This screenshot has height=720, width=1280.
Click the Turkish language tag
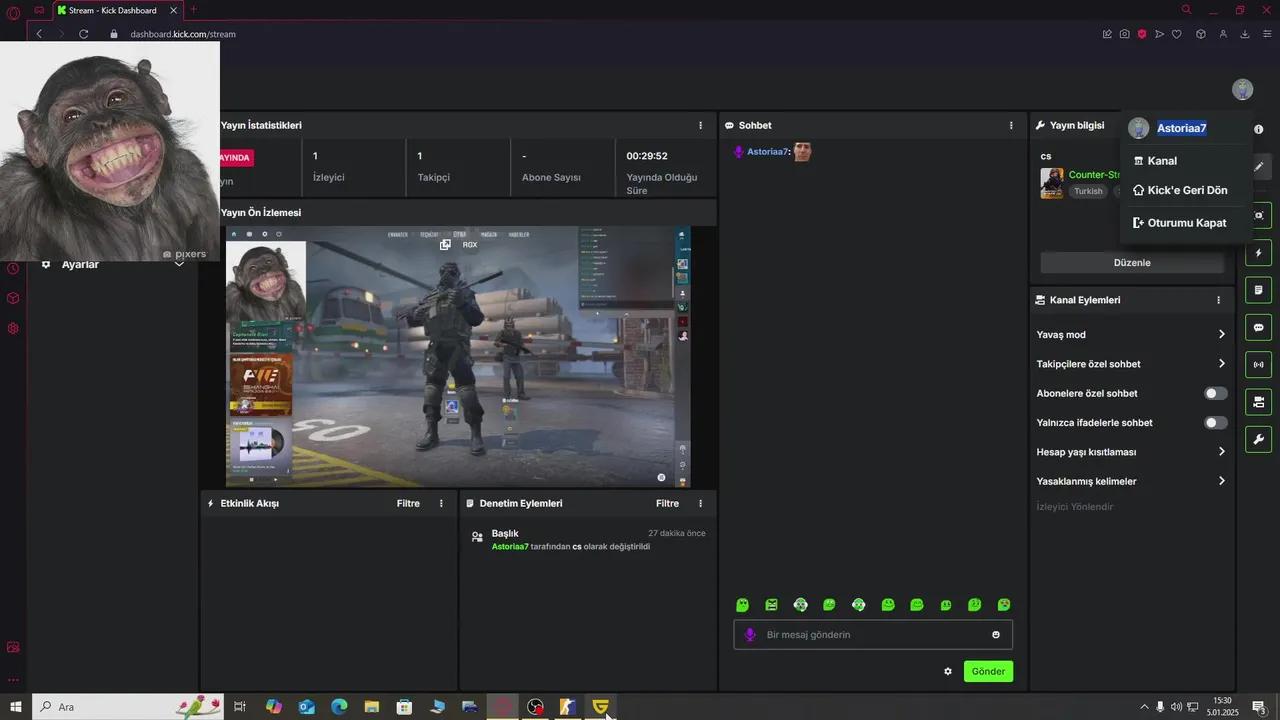pos(1088,191)
